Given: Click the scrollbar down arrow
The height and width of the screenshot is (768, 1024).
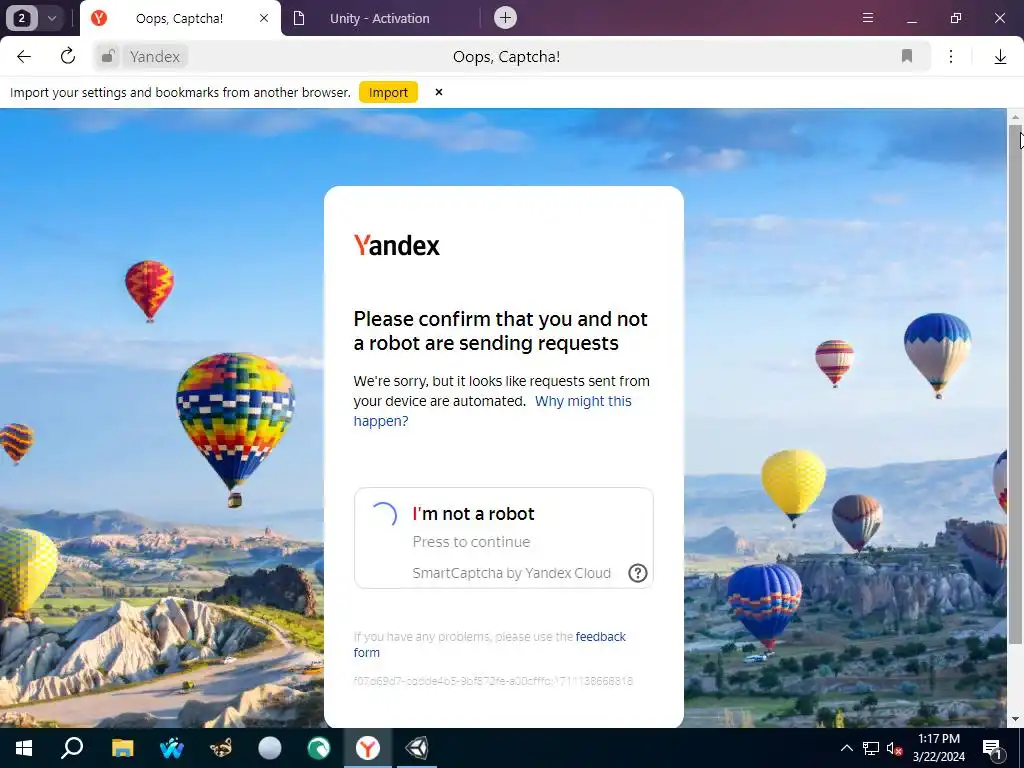Looking at the screenshot, I should tap(1015, 720).
